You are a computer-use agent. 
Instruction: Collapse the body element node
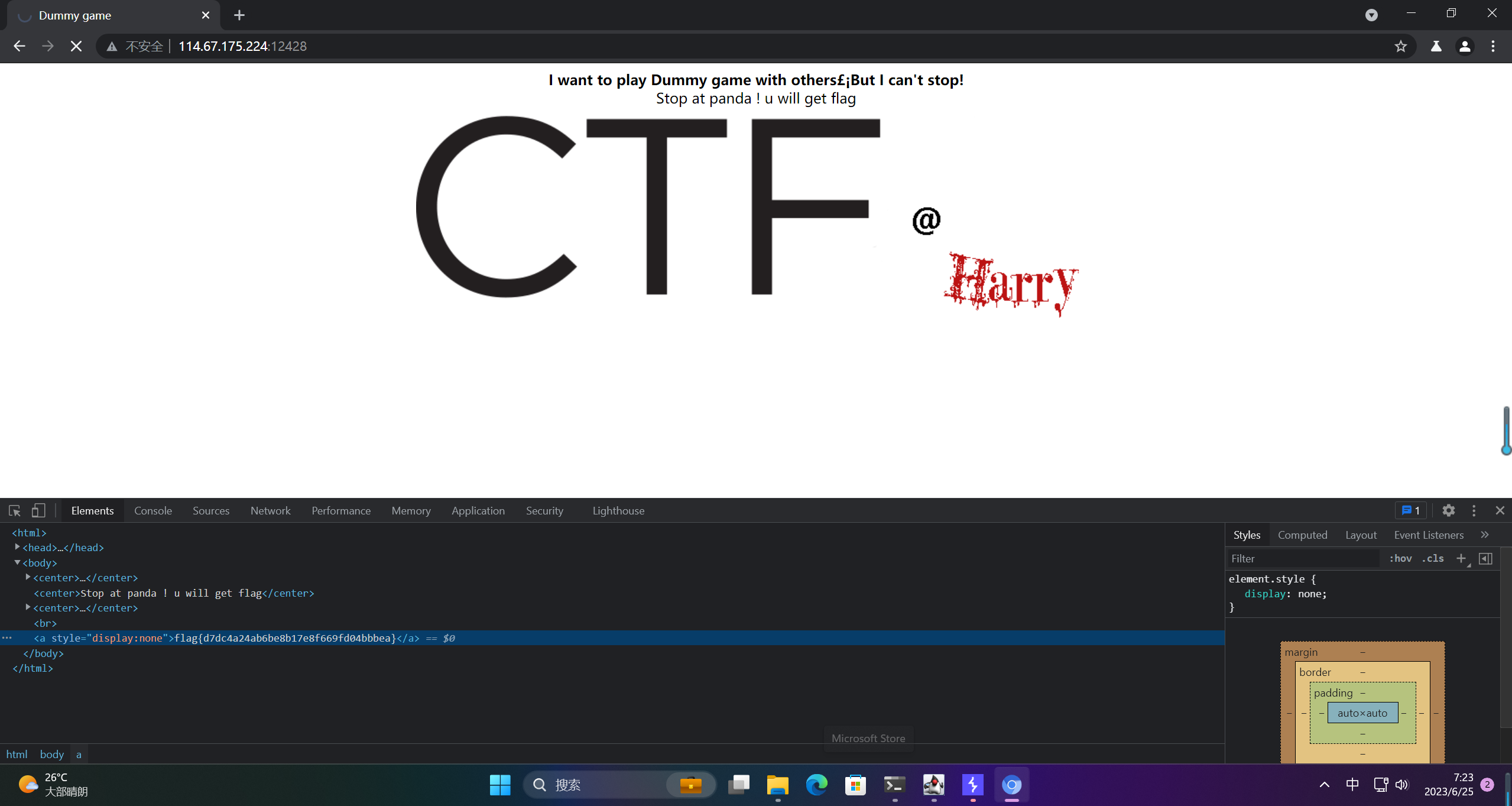17,563
